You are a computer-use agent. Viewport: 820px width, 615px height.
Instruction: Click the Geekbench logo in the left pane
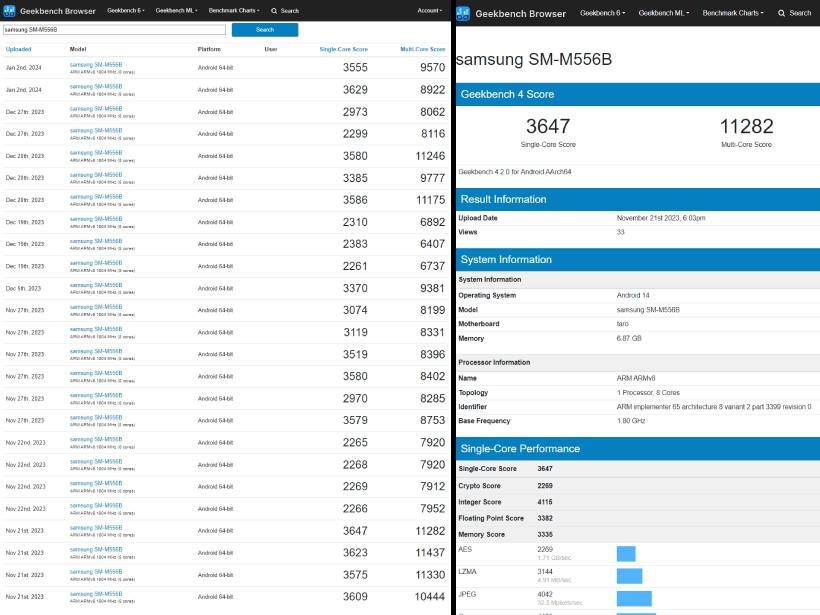click(x=10, y=10)
